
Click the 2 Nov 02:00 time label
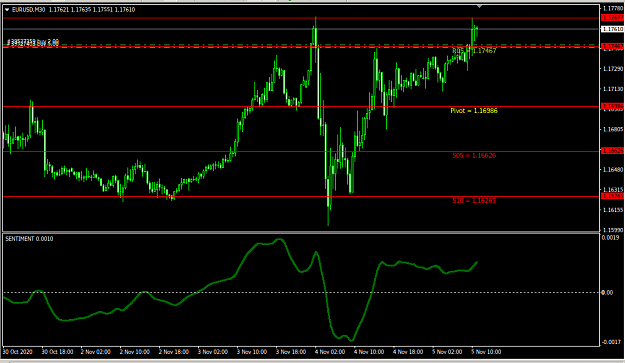point(96,352)
